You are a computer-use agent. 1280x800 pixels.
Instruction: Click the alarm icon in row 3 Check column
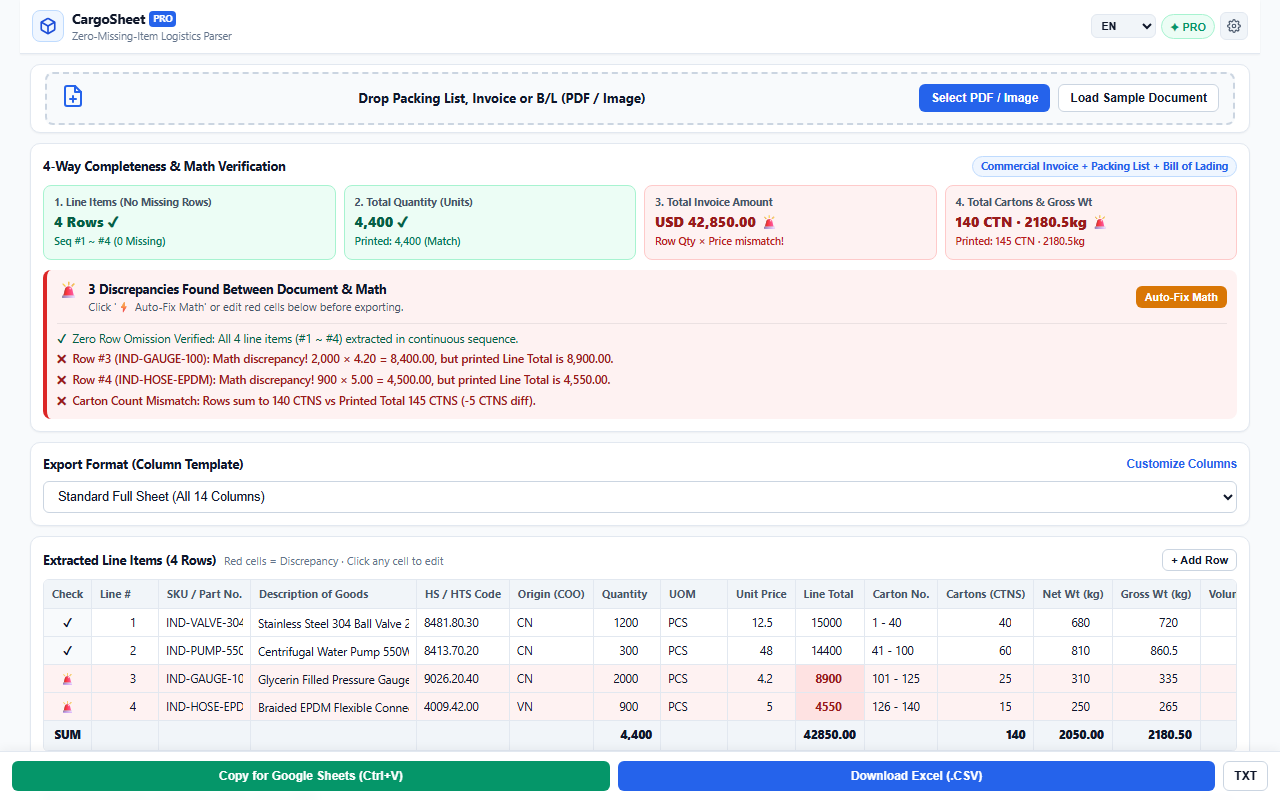tap(68, 679)
